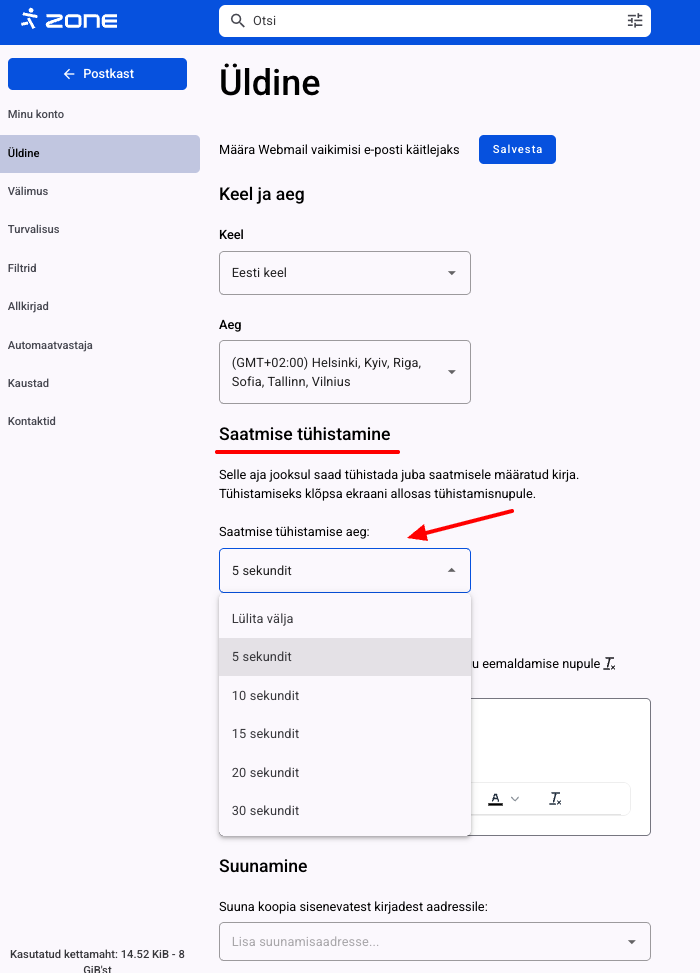Image resolution: width=700 pixels, height=973 pixels.
Task: Open the Allkirjad section
Action: [28, 306]
